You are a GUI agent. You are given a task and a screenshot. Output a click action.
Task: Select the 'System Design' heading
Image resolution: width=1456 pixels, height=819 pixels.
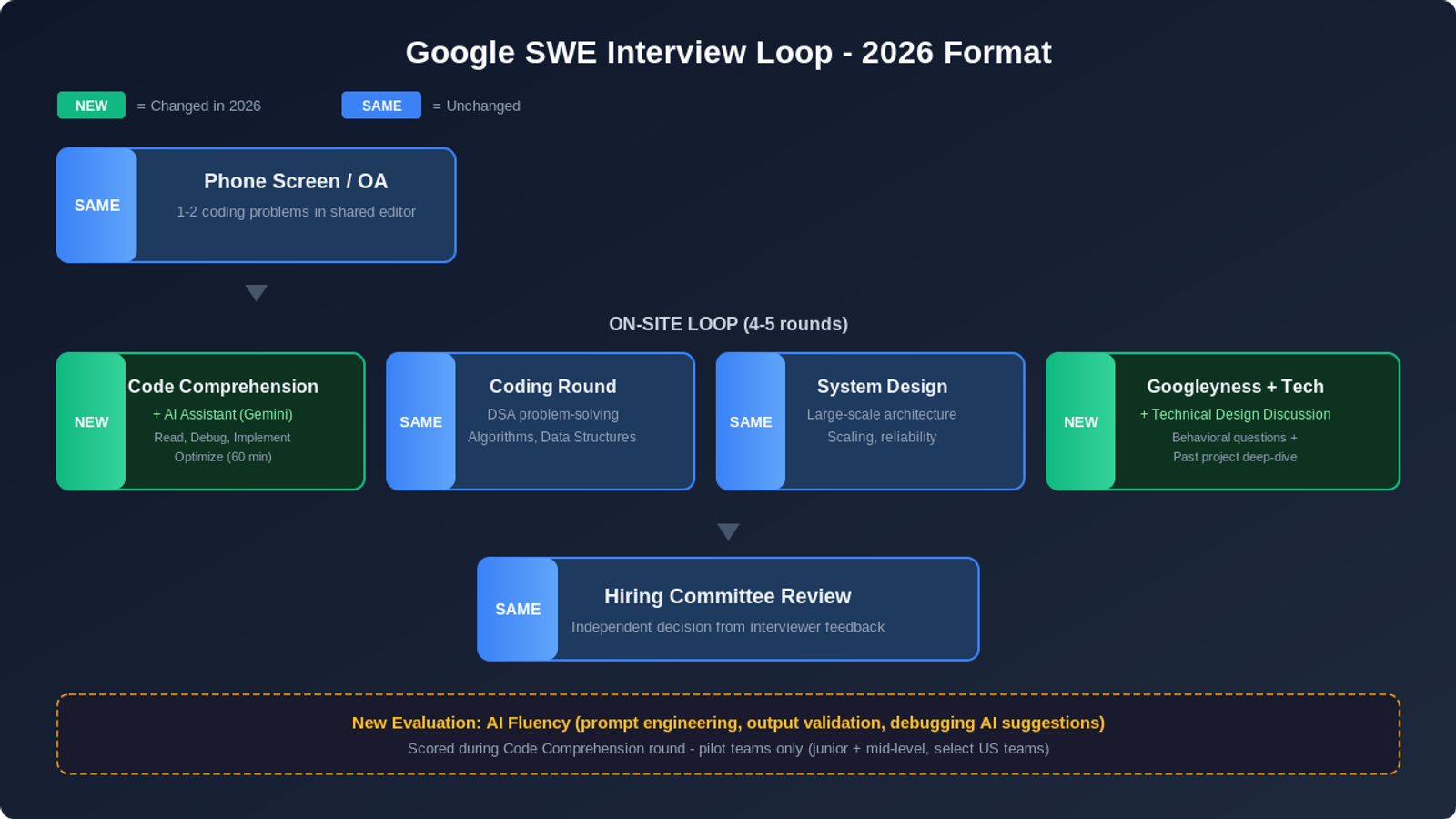click(882, 387)
